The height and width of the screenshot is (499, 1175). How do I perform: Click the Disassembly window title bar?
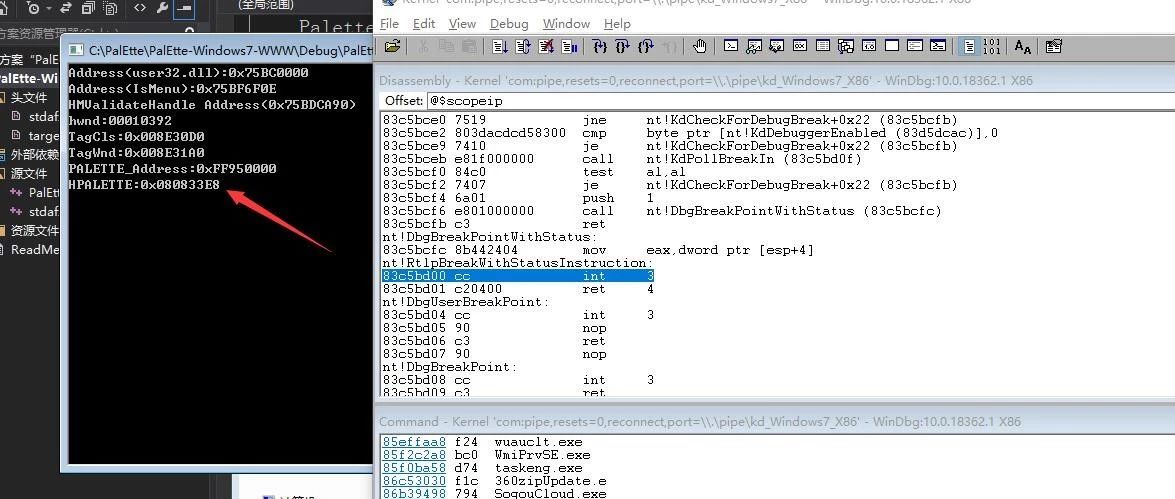[776, 80]
